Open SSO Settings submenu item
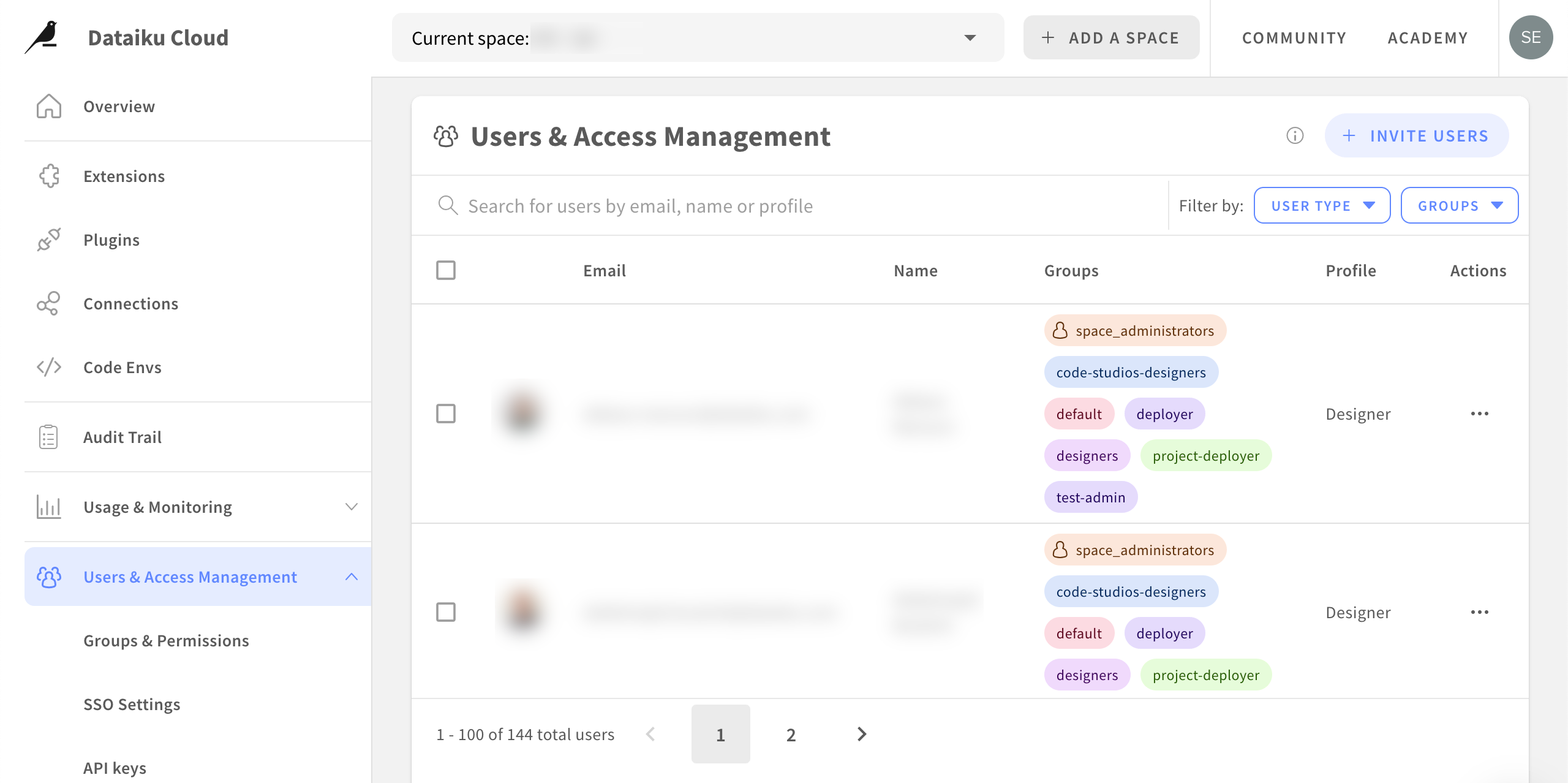 pyautogui.click(x=132, y=704)
